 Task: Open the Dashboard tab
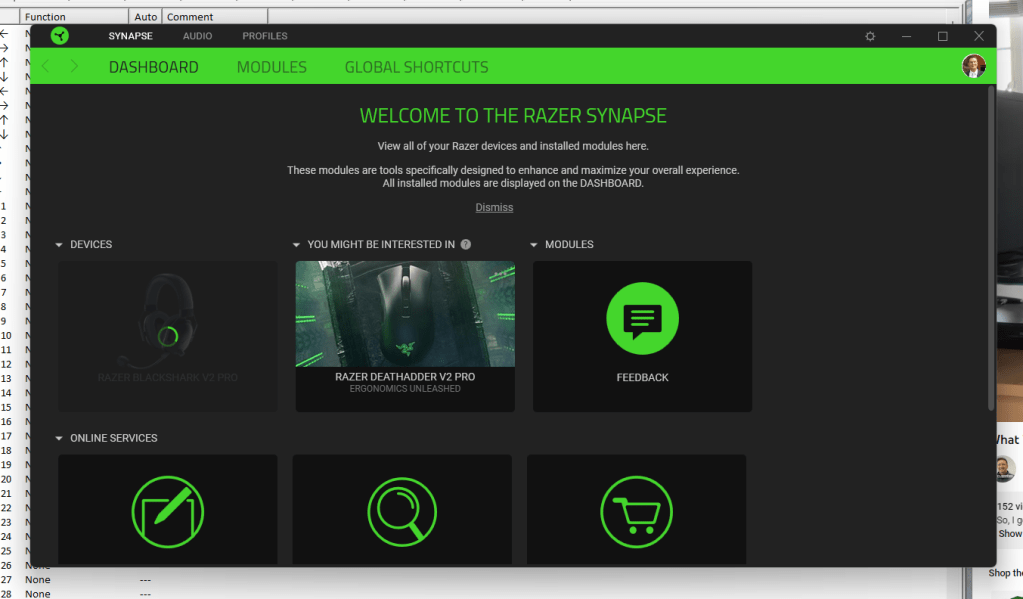pyautogui.click(x=153, y=67)
